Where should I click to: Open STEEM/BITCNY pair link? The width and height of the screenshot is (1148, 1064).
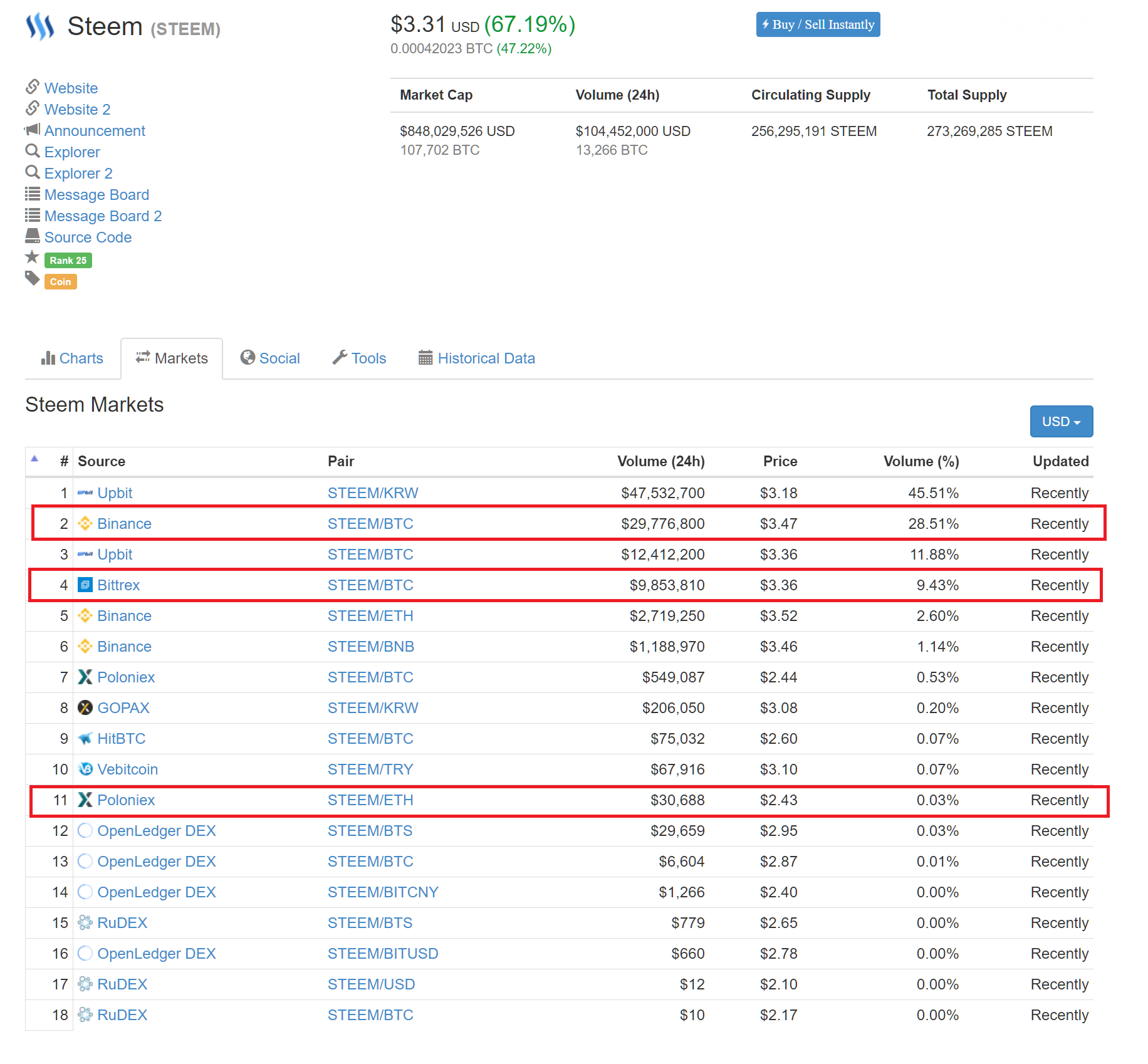tap(383, 892)
